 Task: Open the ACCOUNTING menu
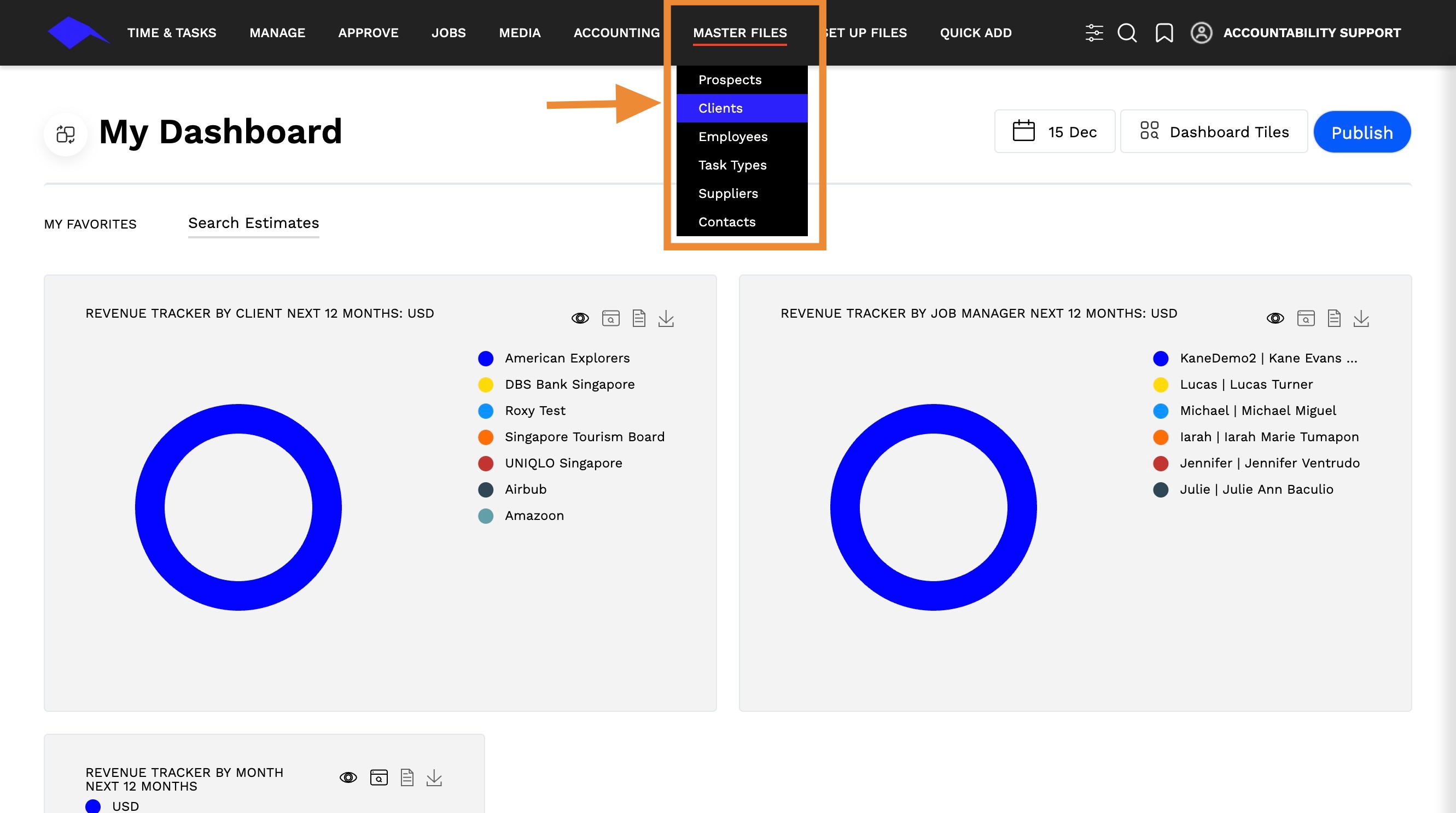616,33
